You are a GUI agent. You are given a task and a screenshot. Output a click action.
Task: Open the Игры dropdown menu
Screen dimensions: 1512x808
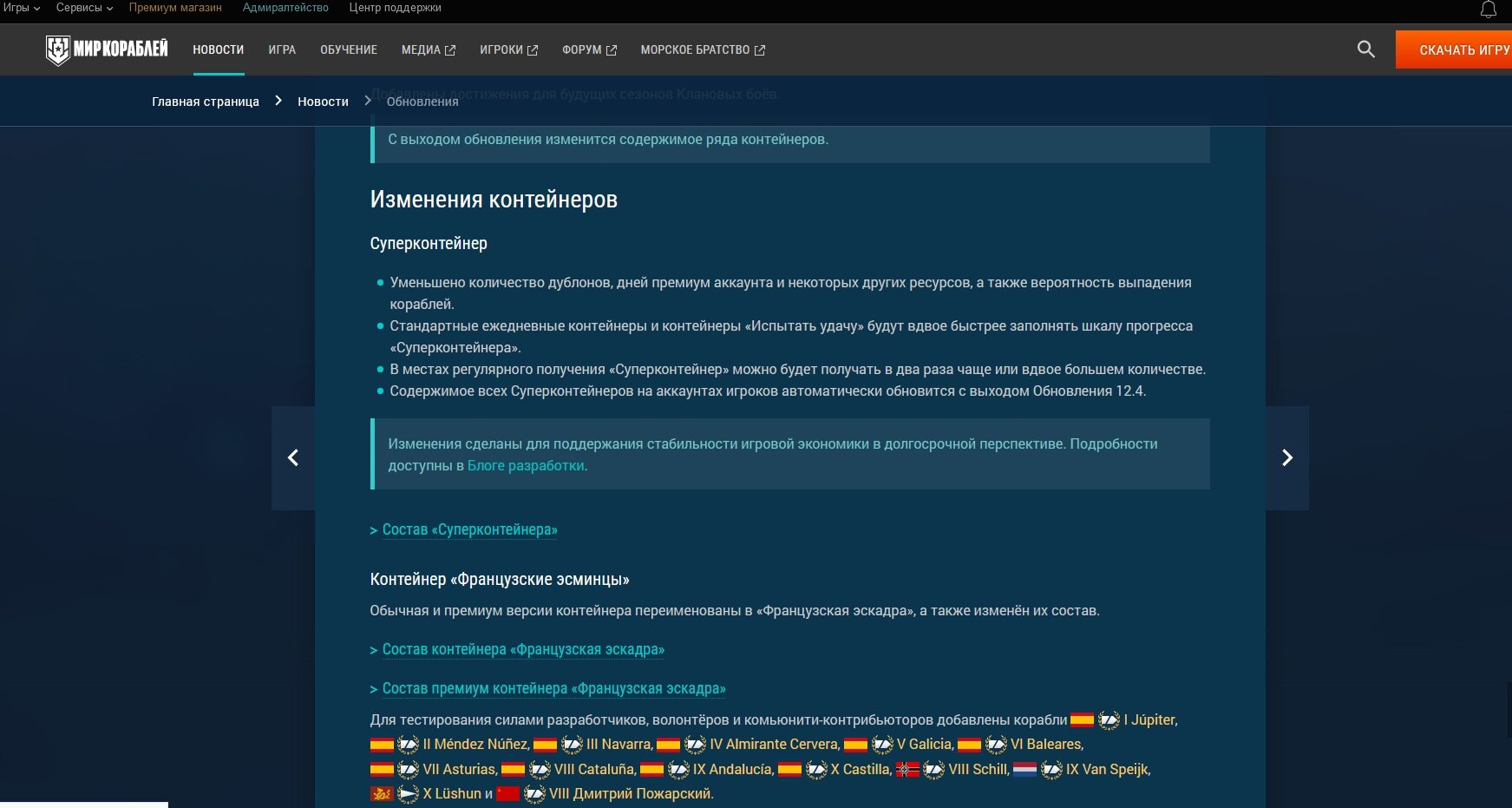[22, 8]
